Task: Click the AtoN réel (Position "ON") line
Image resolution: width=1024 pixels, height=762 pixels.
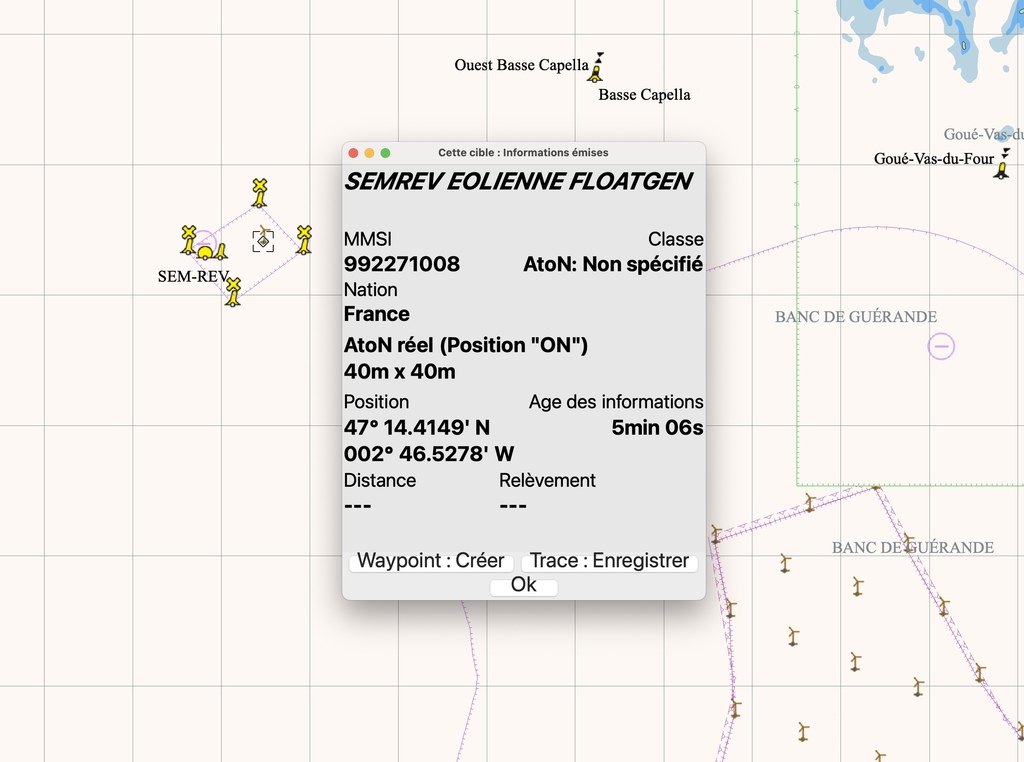Action: click(466, 345)
